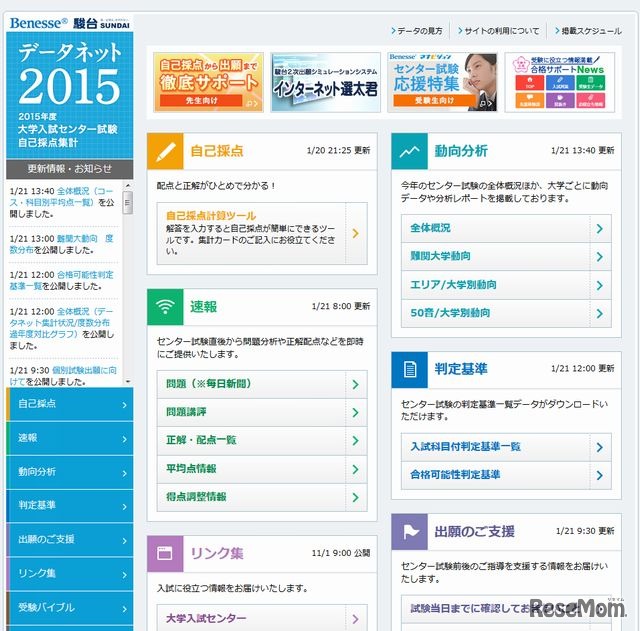
Task: Click the 動向分析 section heading
Action: 461,151
